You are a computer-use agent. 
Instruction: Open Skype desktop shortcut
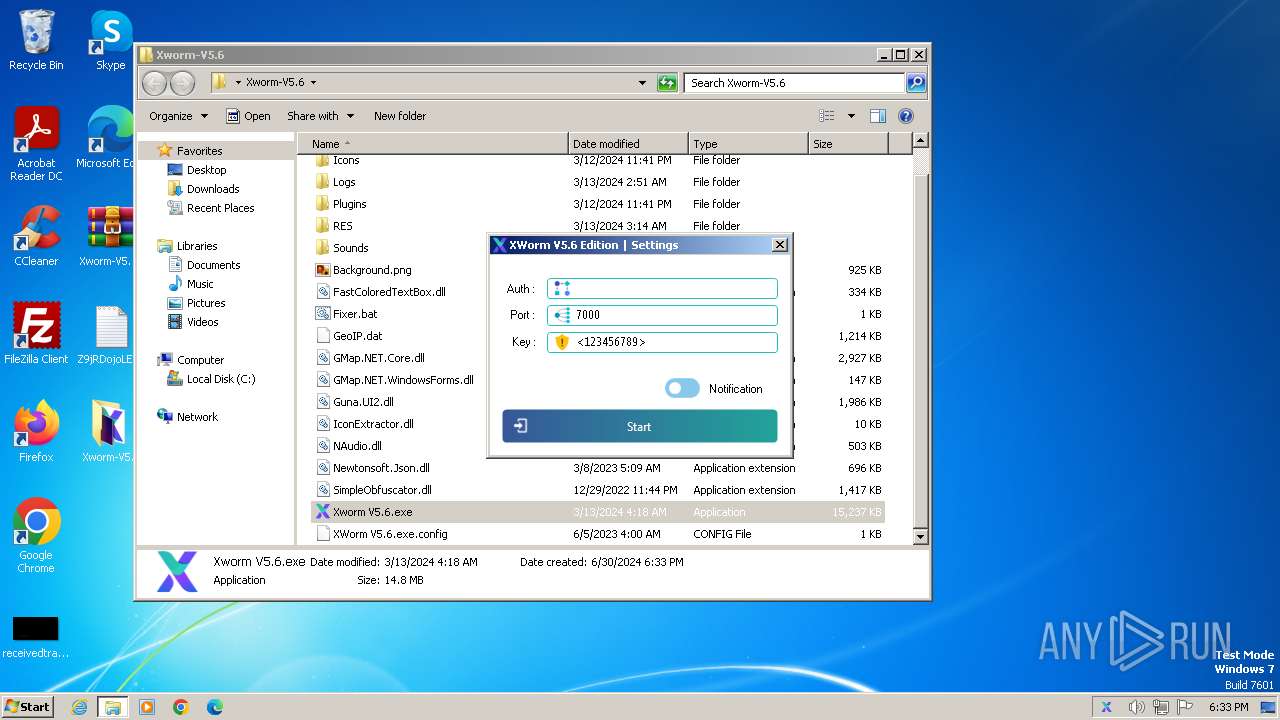click(110, 41)
